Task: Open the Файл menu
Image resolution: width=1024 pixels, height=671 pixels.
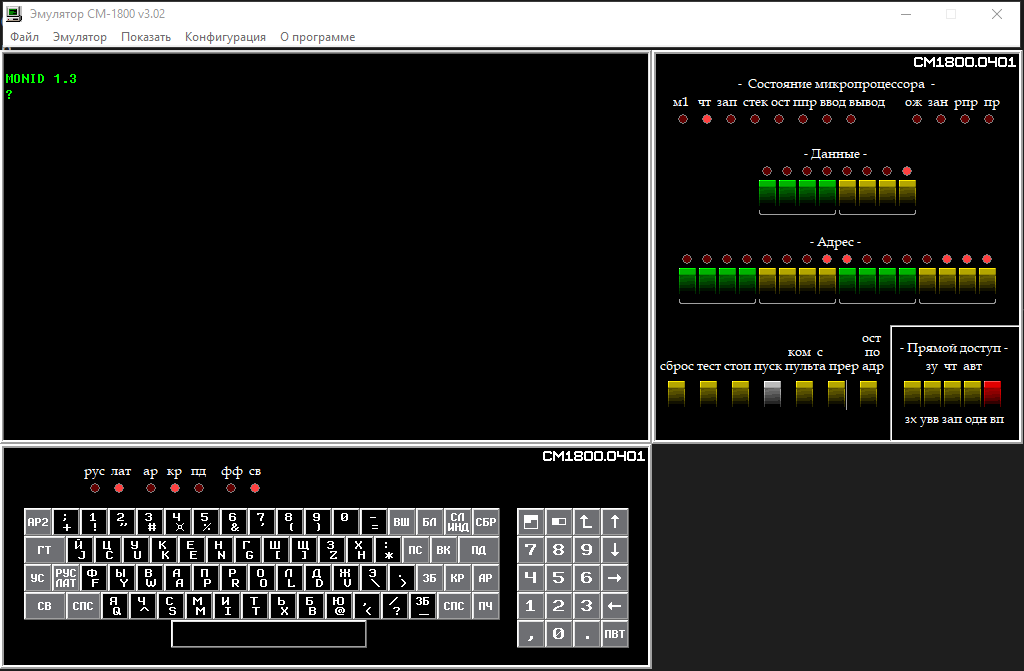Action: click(x=25, y=37)
